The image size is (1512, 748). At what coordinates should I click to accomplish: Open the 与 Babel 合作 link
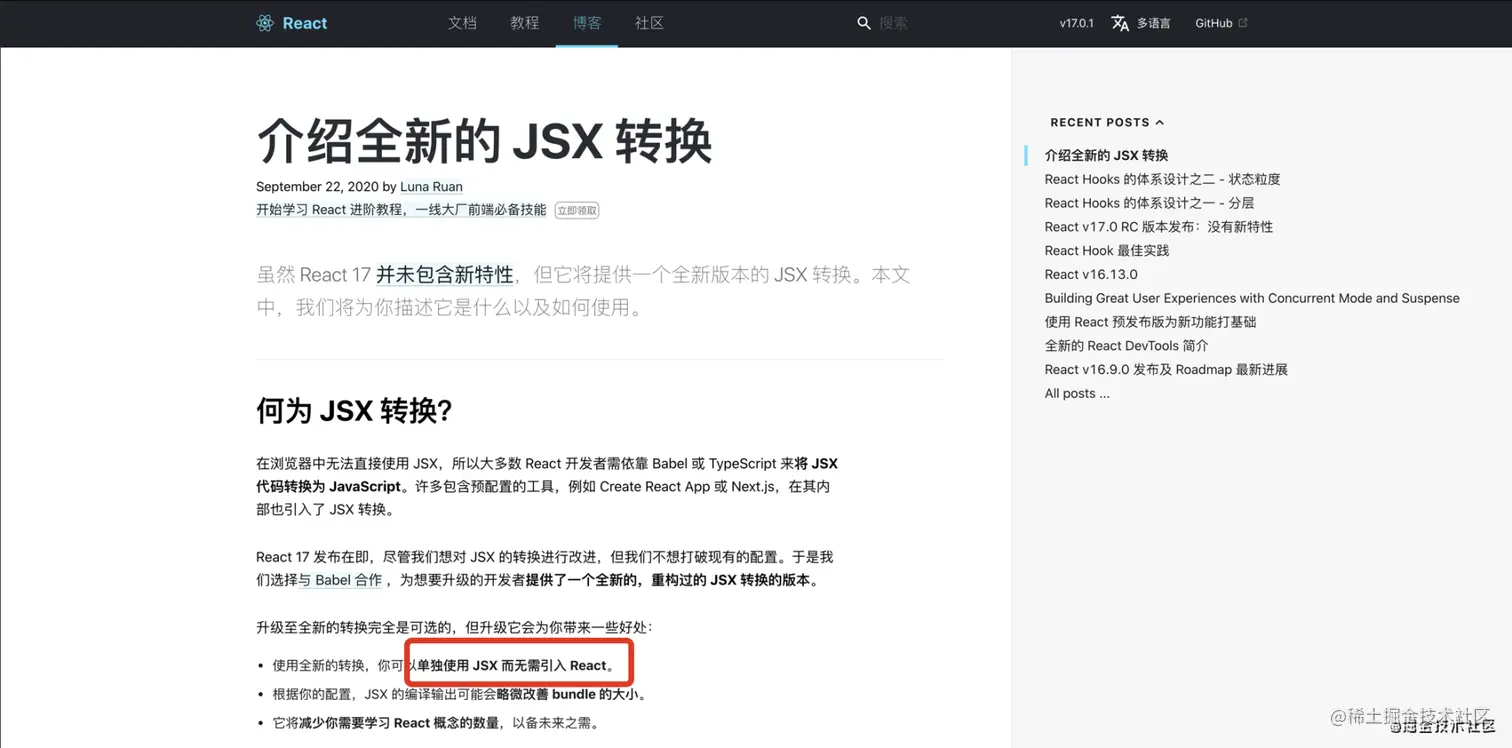pos(340,580)
